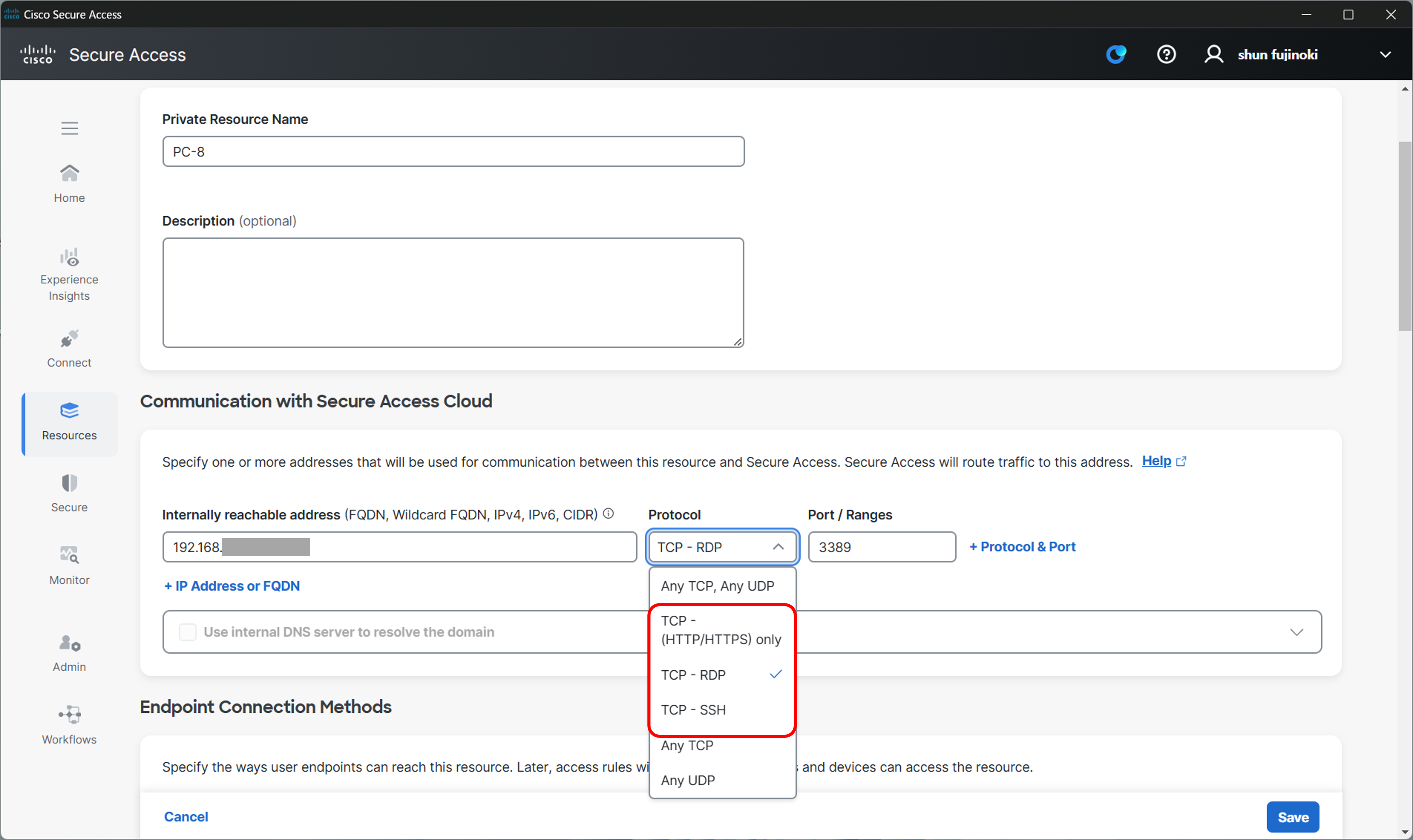The width and height of the screenshot is (1413, 840).
Task: Open the help question mark icon
Action: (x=1166, y=54)
